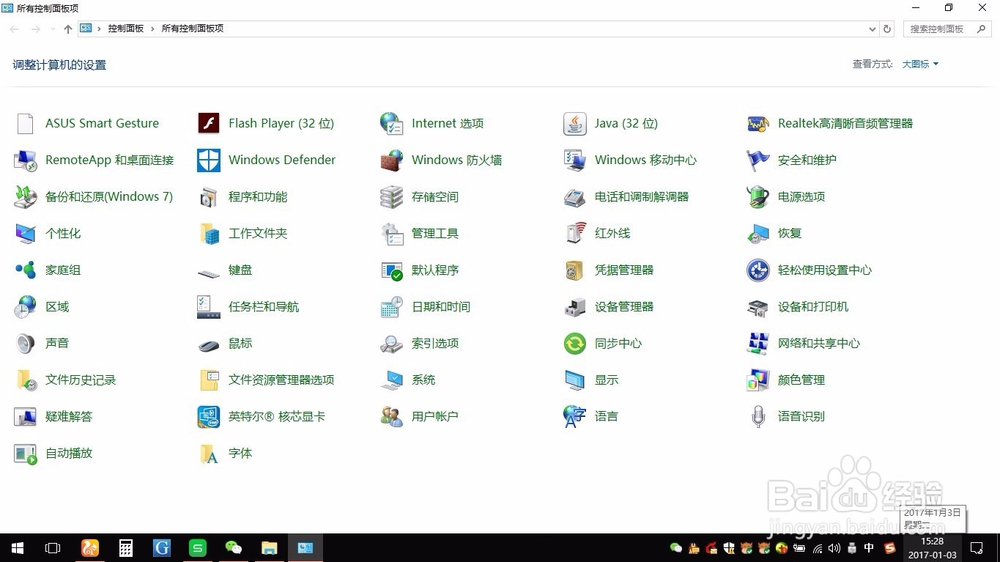Open WeChat from taskbar

tap(233, 548)
